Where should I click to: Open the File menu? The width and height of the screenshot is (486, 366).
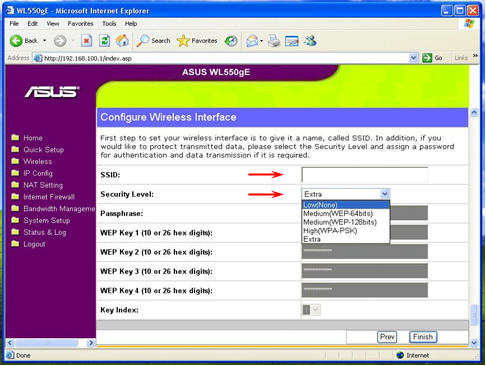point(14,24)
